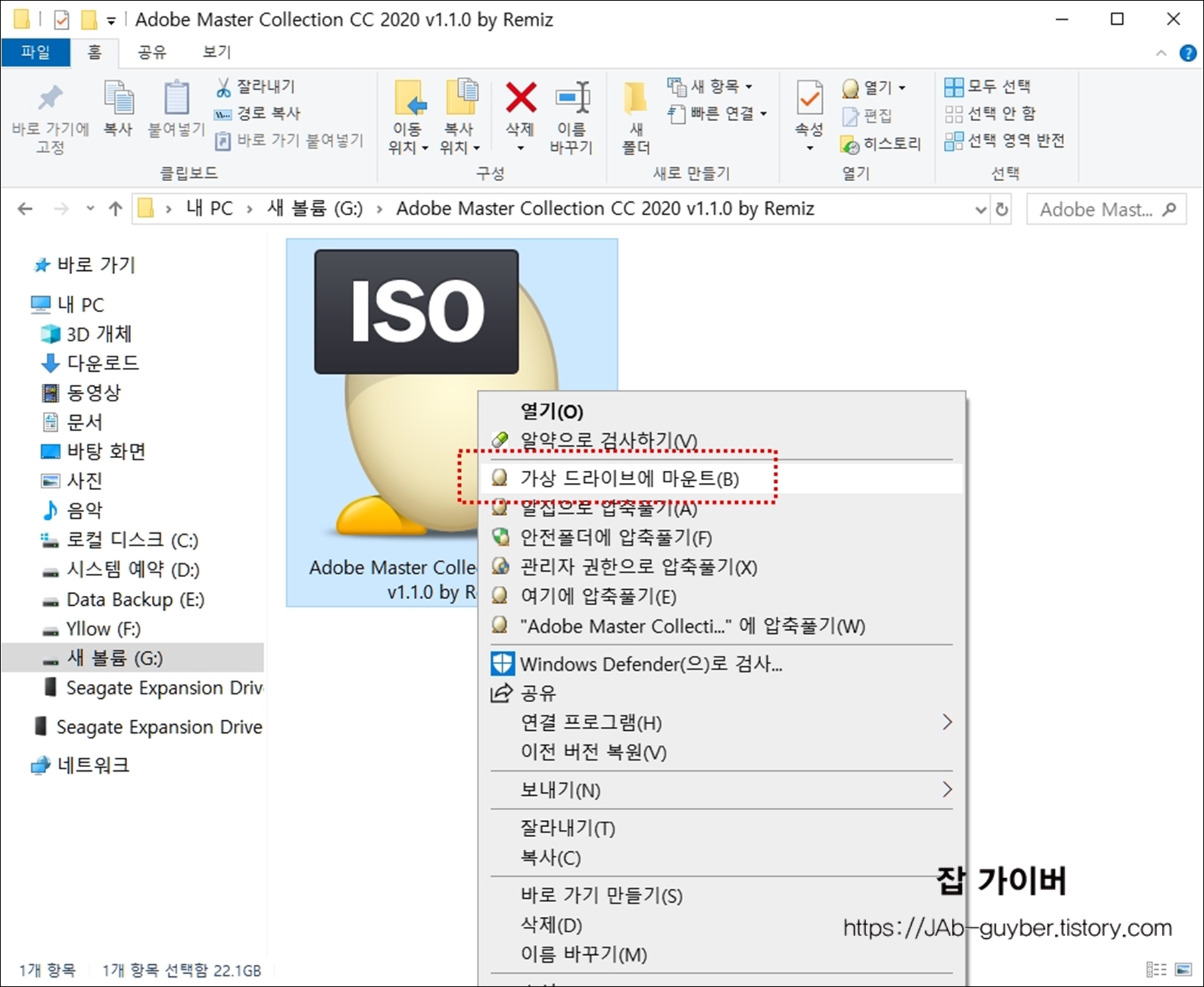Click the Up one level arrow
This screenshot has height=987, width=1204.
point(116,209)
